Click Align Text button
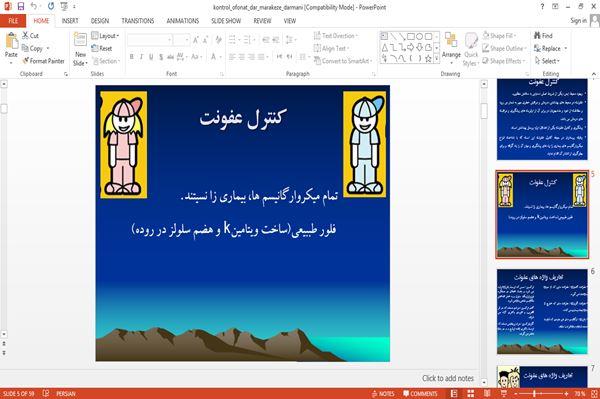 (x=331, y=48)
